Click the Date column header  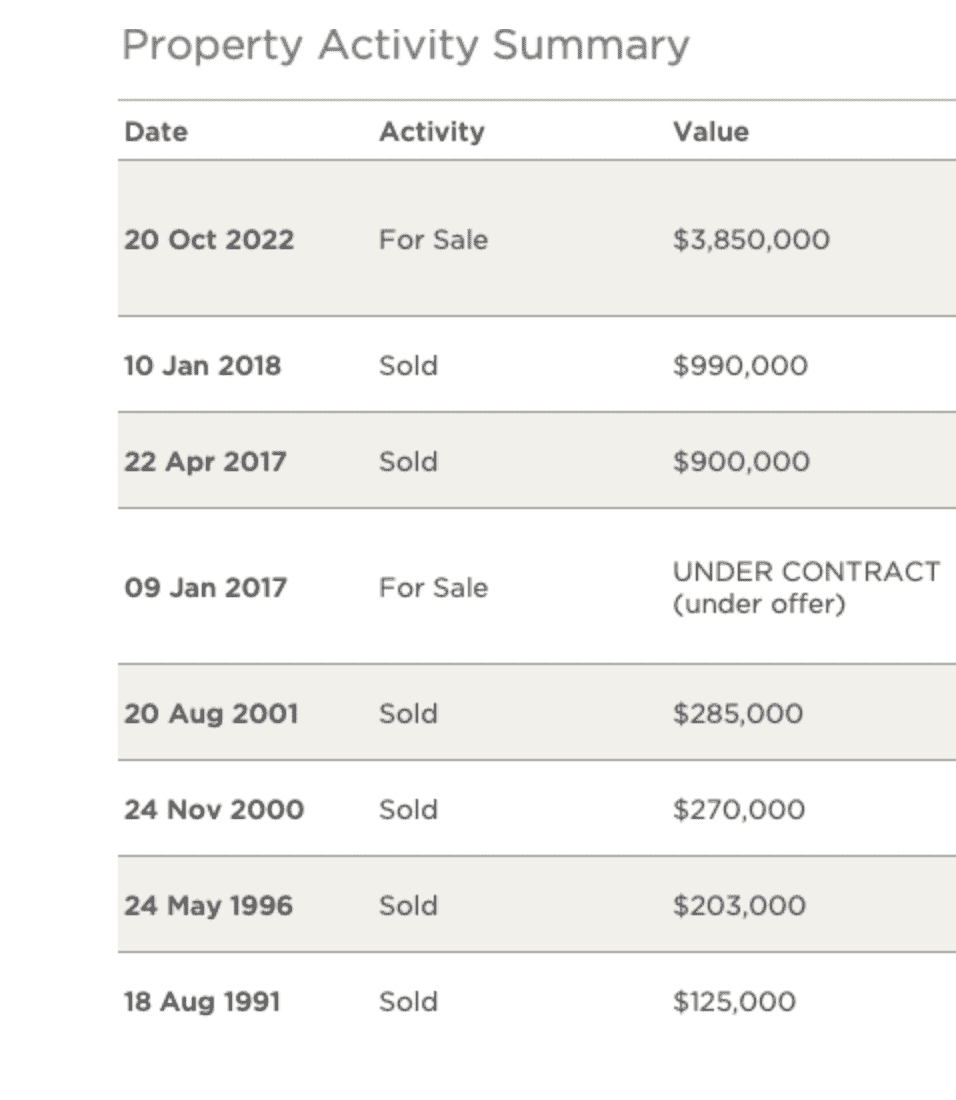(155, 132)
